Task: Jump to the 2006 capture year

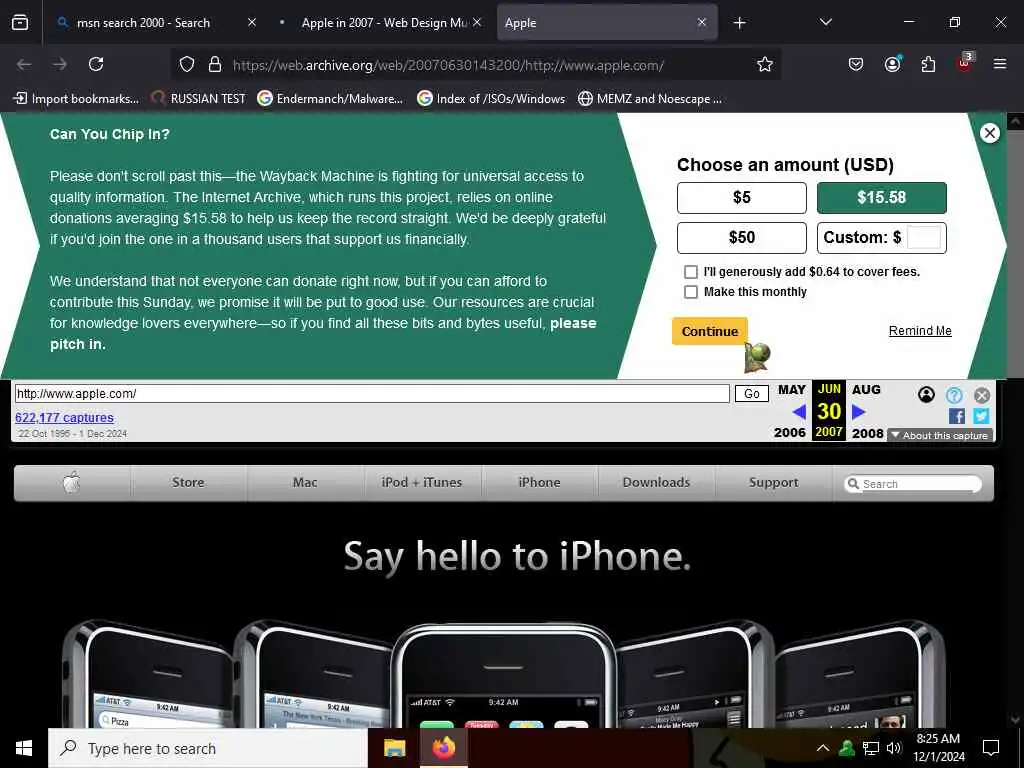Action: pyautogui.click(x=790, y=432)
